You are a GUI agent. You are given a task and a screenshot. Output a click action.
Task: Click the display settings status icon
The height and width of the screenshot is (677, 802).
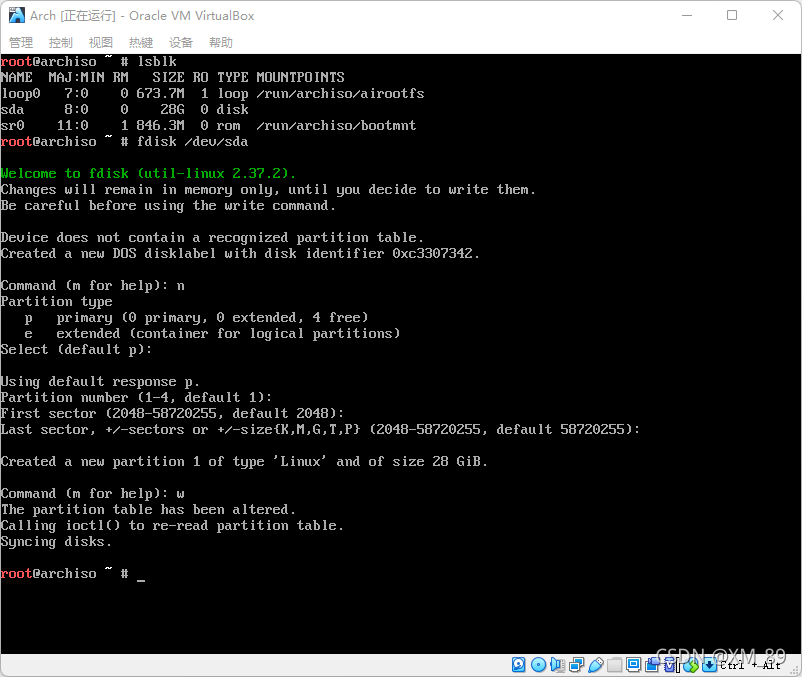634,664
